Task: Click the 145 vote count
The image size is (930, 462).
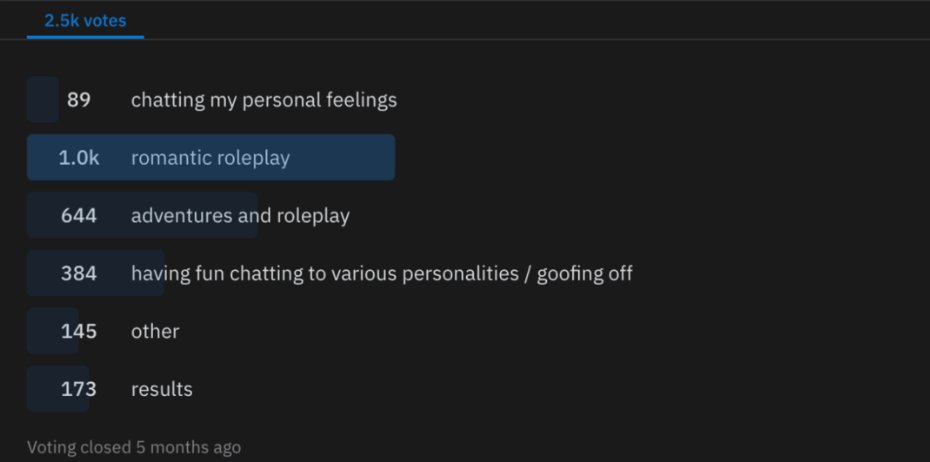Action: pyautogui.click(x=79, y=332)
